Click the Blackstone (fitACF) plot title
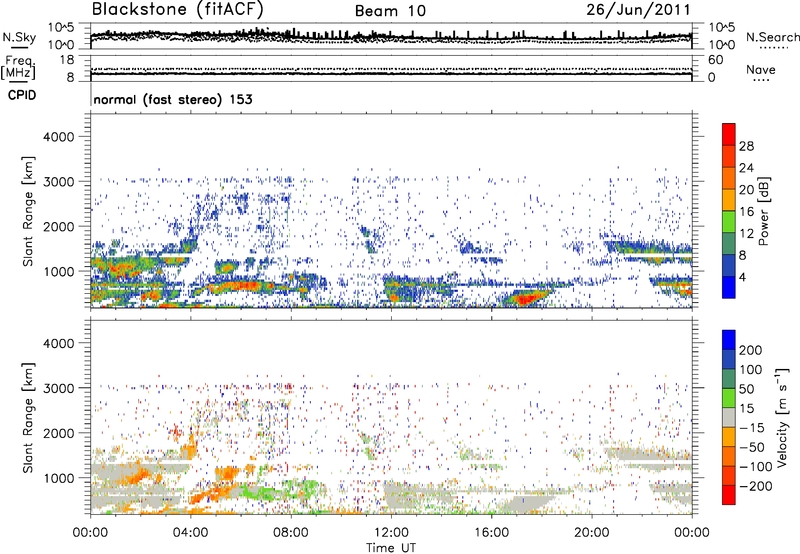Image resolution: width=800 pixels, height=554 pixels. (x=178, y=9)
